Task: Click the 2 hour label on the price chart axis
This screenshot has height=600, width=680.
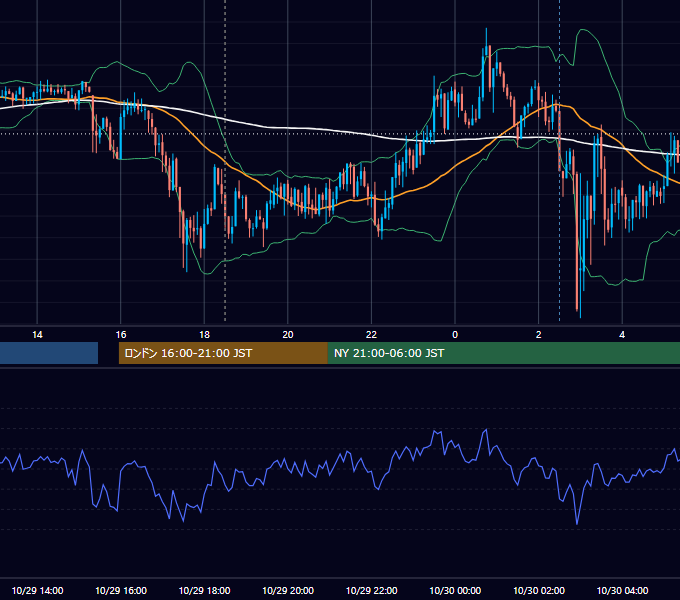Action: pyautogui.click(x=539, y=335)
